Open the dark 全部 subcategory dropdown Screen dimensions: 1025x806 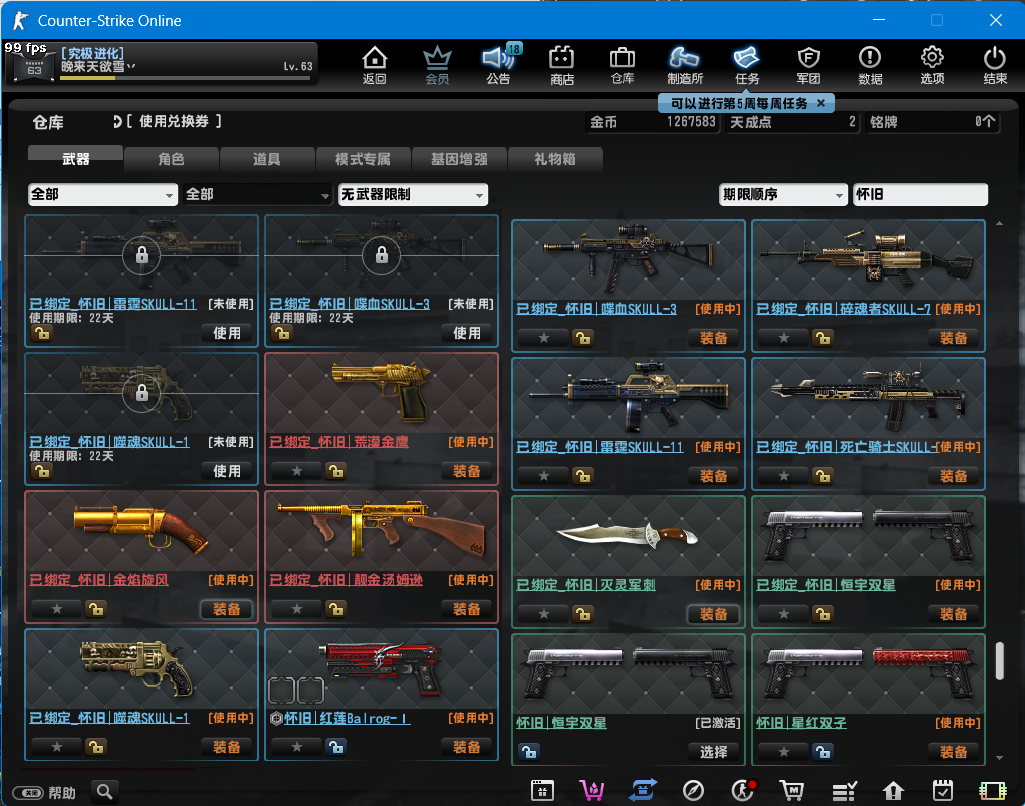tap(257, 194)
